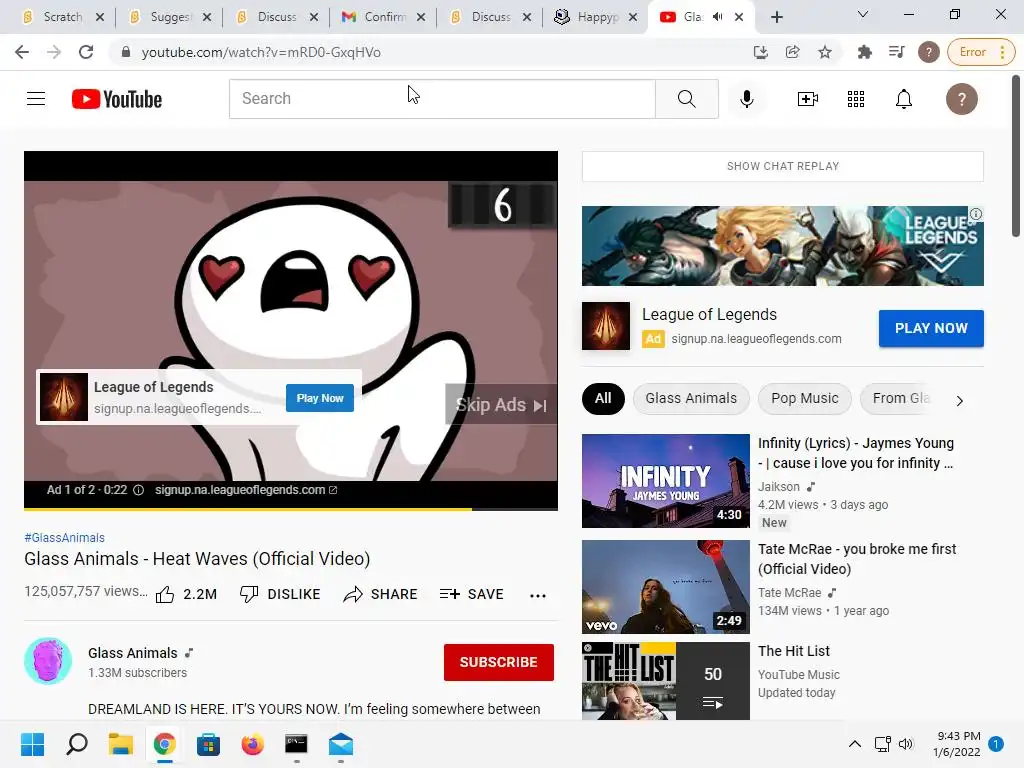
Task: Open the more actions three-dot menu
Action: [x=537, y=595]
